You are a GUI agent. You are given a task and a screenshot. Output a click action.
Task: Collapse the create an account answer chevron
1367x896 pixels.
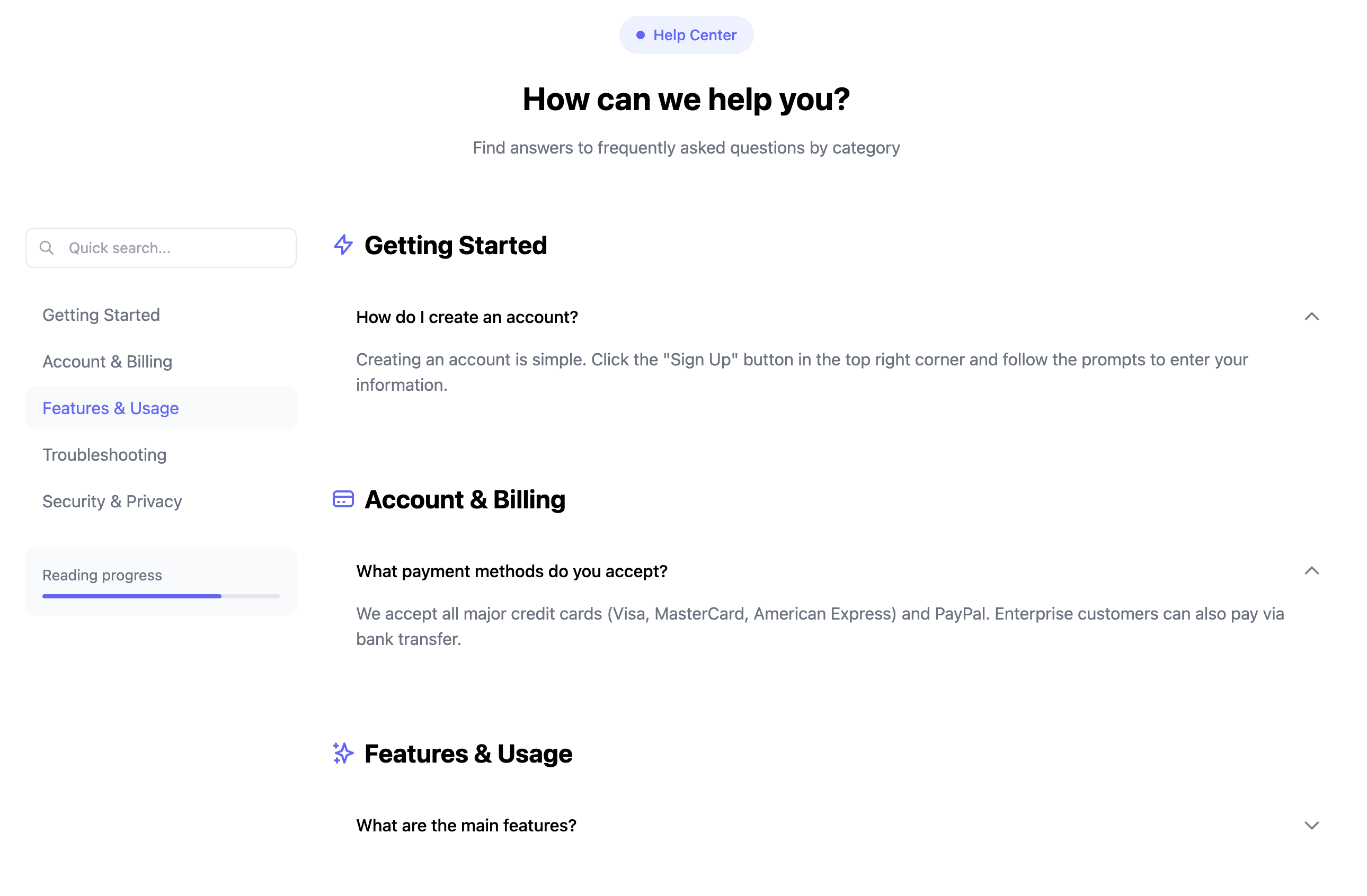pyautogui.click(x=1311, y=317)
